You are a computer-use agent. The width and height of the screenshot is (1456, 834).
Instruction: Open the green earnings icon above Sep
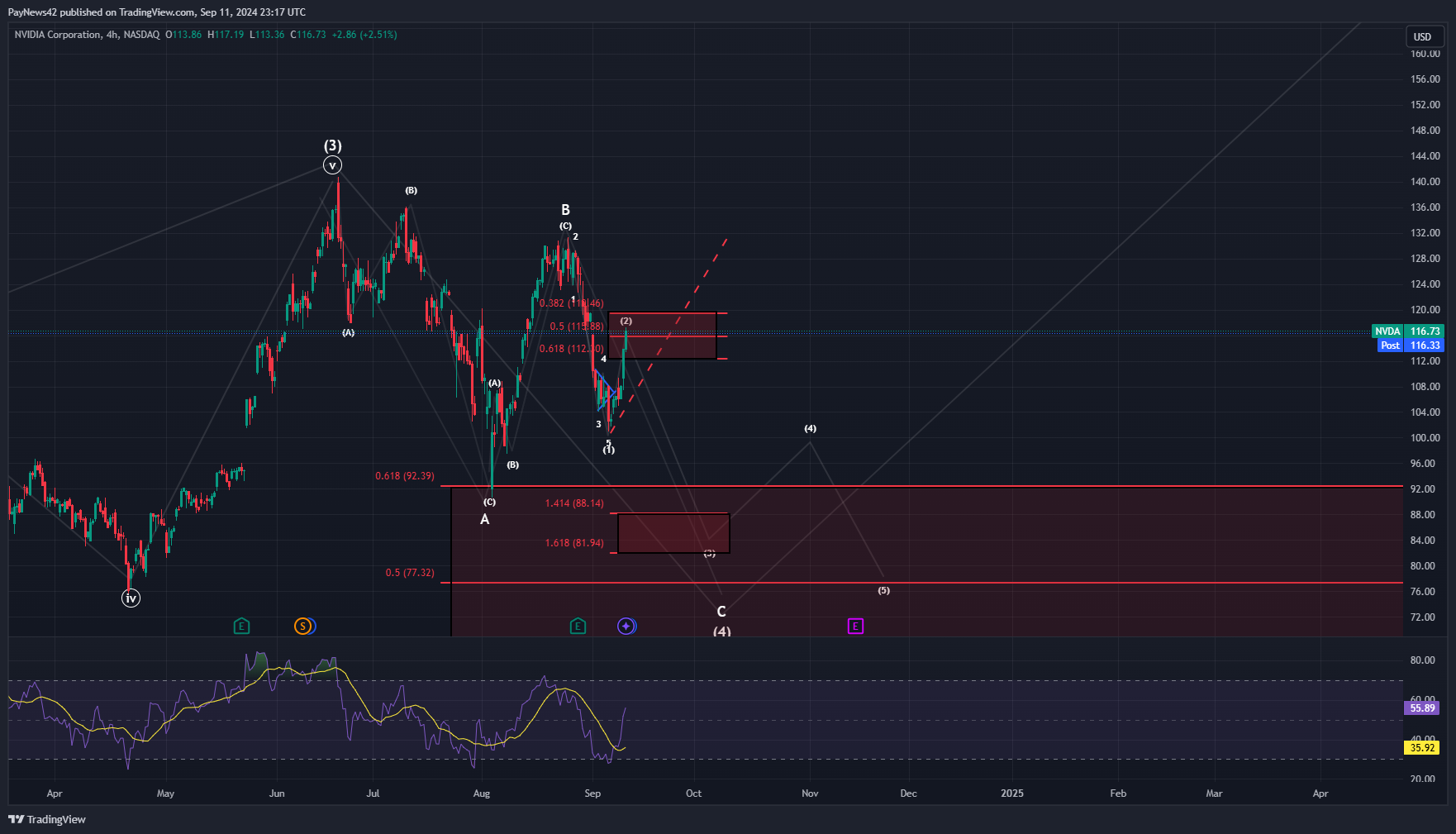click(578, 626)
